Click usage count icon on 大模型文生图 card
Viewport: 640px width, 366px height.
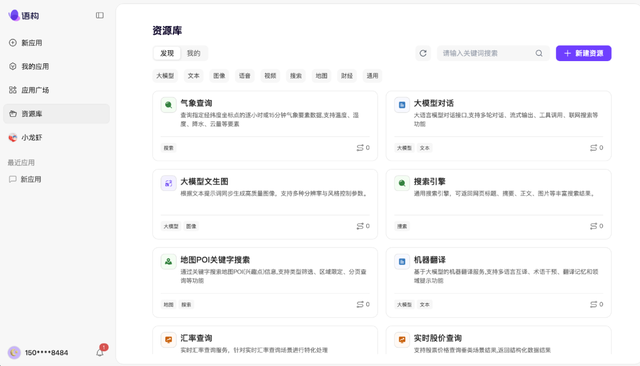pos(360,226)
